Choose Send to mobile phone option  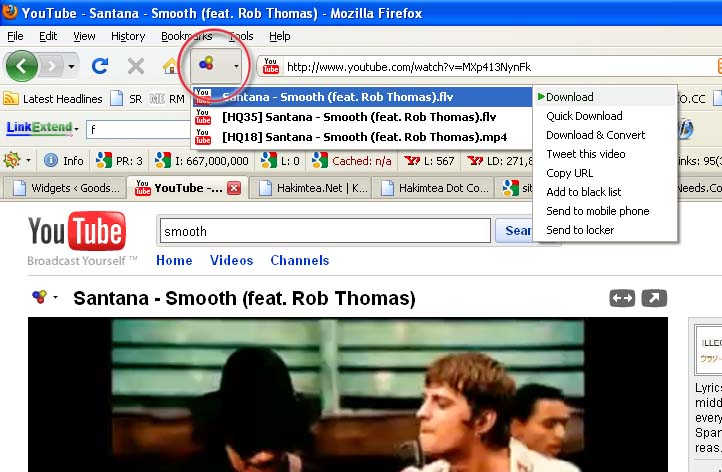point(605,211)
